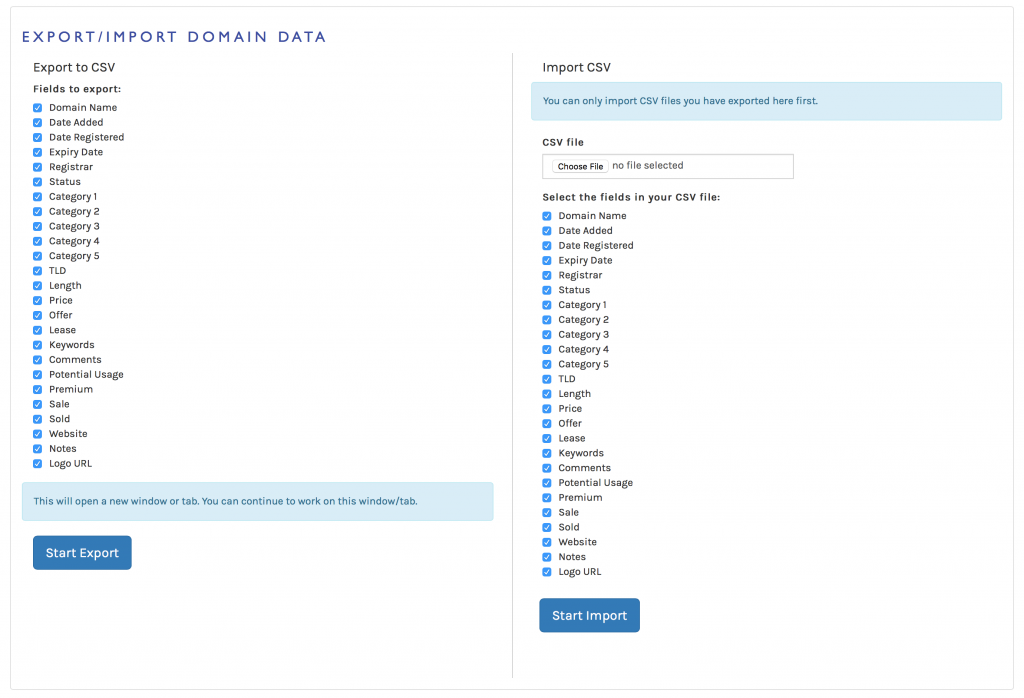Viewport: 1024px width, 698px height.
Task: Toggle Potential Usage export checkbox
Action: pyautogui.click(x=38, y=375)
